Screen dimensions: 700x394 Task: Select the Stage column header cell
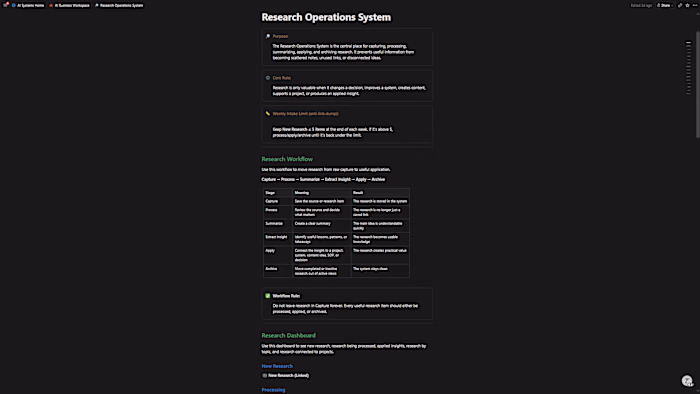coord(278,193)
